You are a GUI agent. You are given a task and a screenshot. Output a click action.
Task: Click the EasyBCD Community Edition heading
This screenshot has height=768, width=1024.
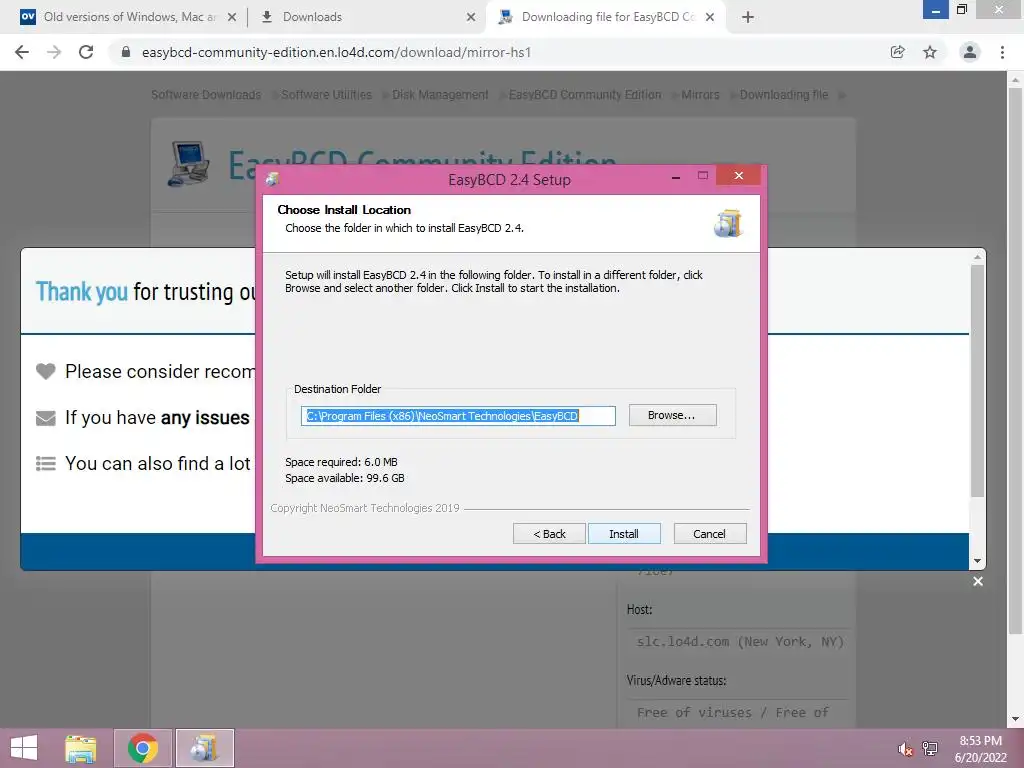(422, 163)
